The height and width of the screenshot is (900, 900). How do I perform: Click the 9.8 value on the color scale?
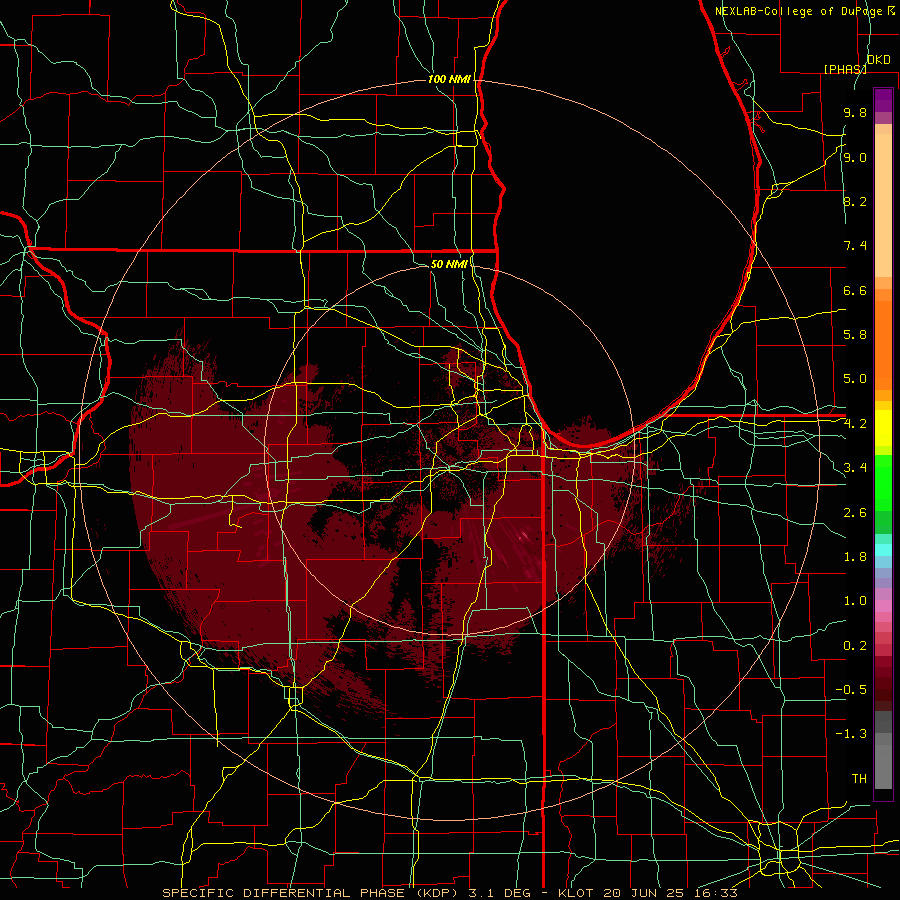coord(855,112)
